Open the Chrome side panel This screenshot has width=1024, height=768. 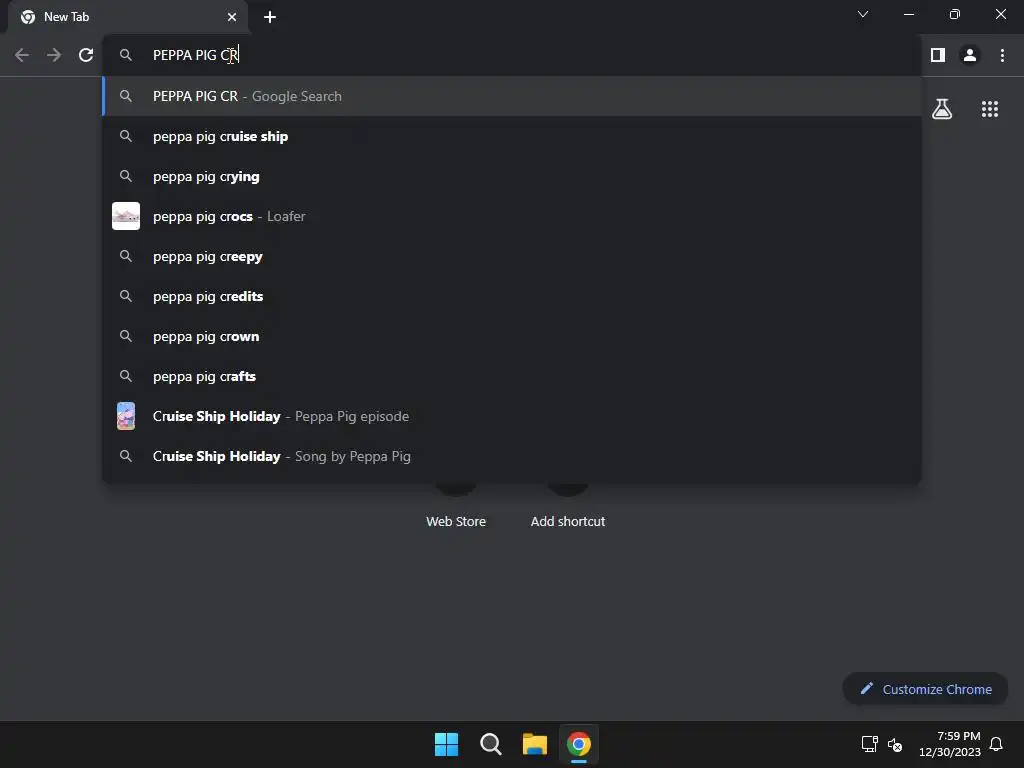pos(938,56)
